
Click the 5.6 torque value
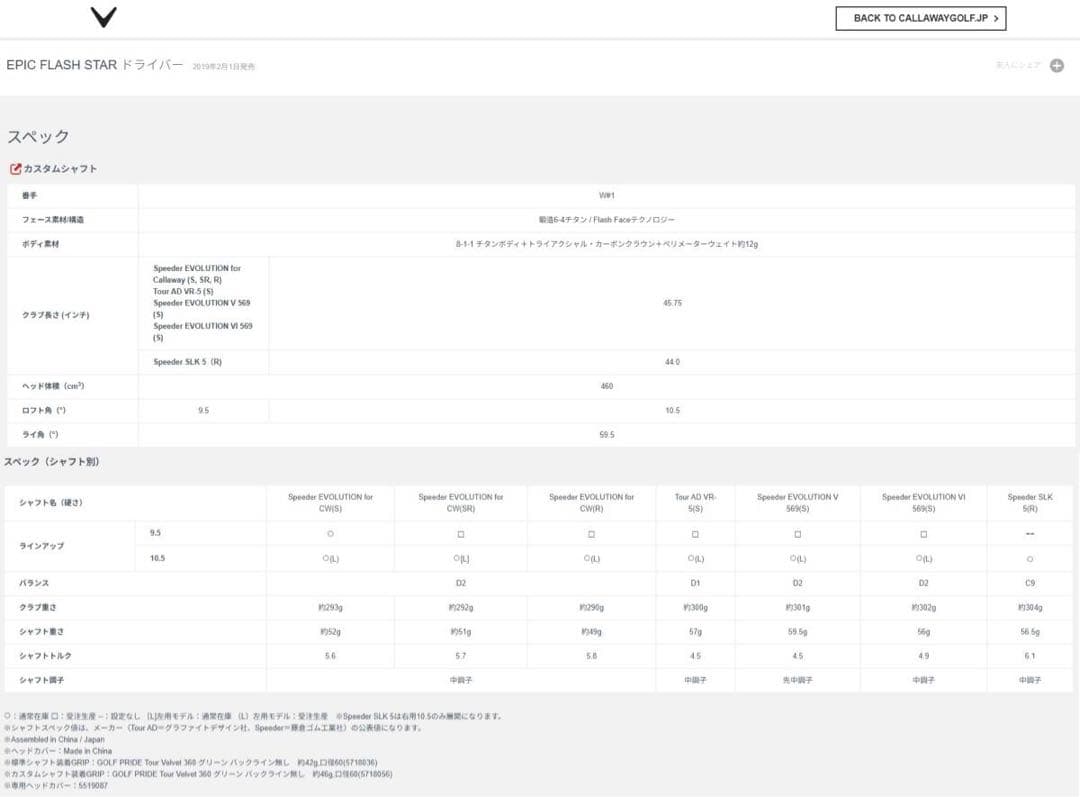(330, 656)
